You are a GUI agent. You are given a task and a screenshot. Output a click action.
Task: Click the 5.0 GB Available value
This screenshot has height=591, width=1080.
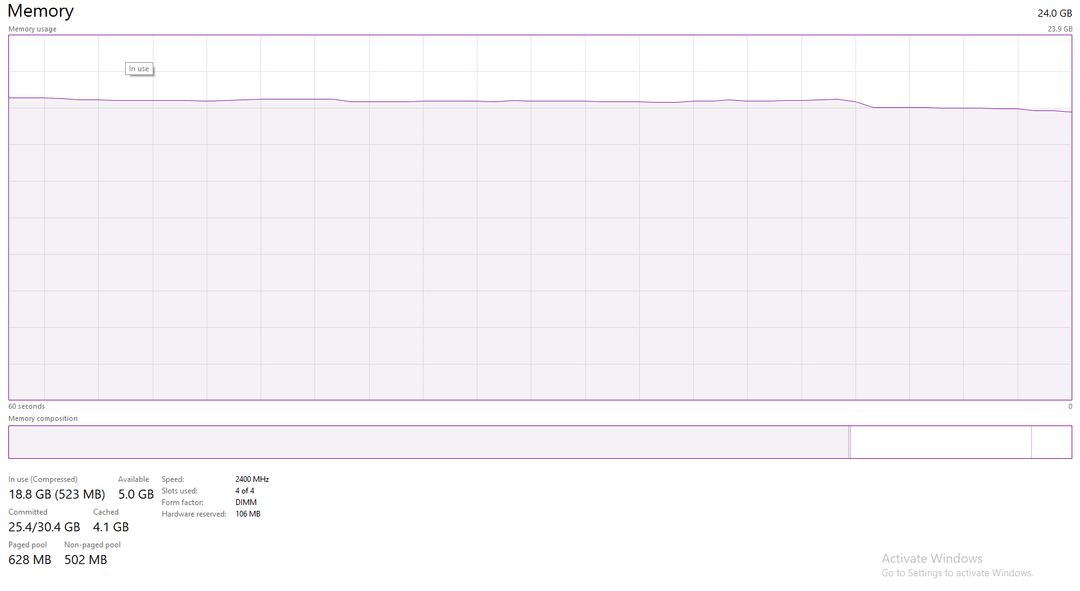tap(136, 494)
